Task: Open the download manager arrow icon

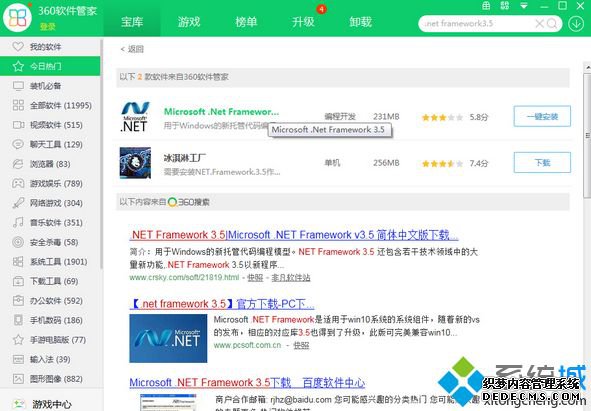Action: tap(576, 24)
